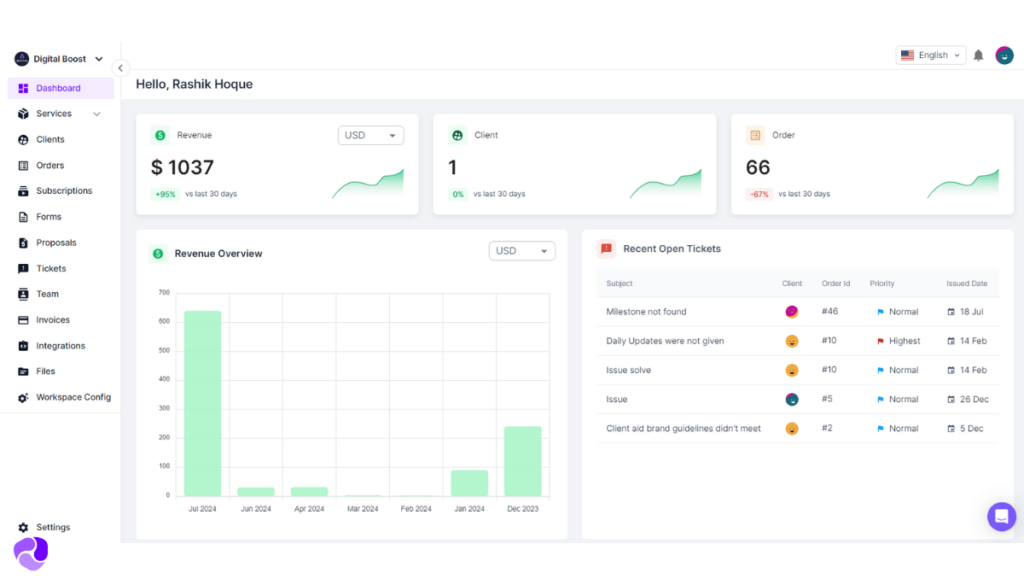The image size is (1024, 585).
Task: Open Settings at the bottom of the sidebar
Action: coord(45,527)
